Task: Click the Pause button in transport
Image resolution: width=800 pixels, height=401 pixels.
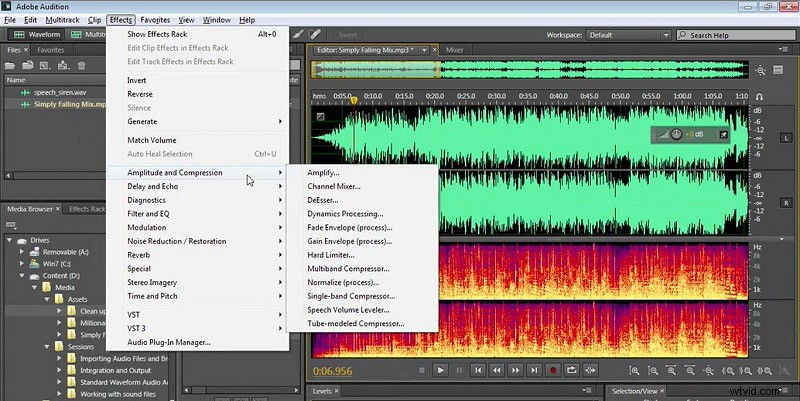Action: [x=459, y=370]
